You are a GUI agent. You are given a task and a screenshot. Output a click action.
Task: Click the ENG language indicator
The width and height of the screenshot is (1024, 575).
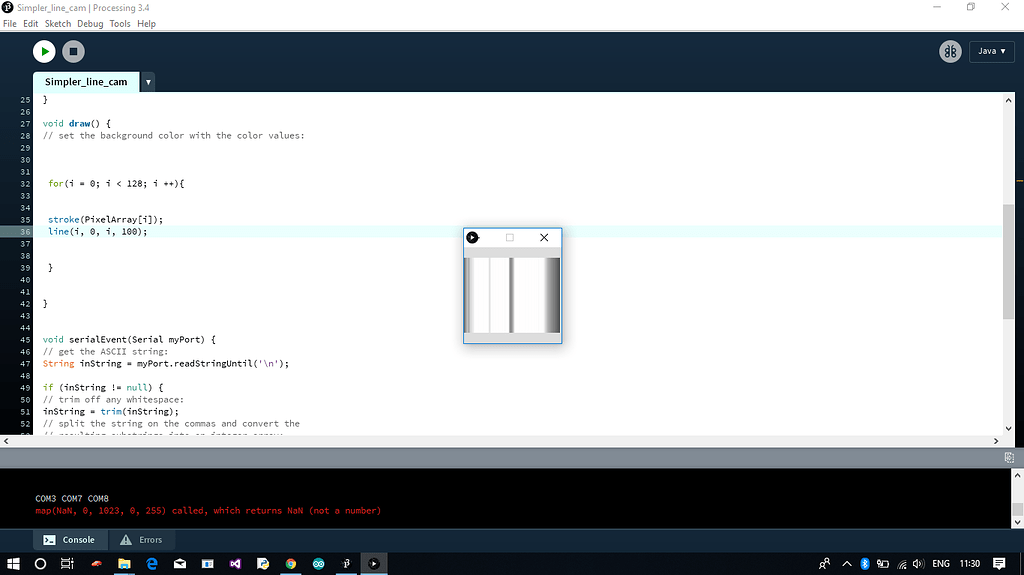[x=941, y=563]
